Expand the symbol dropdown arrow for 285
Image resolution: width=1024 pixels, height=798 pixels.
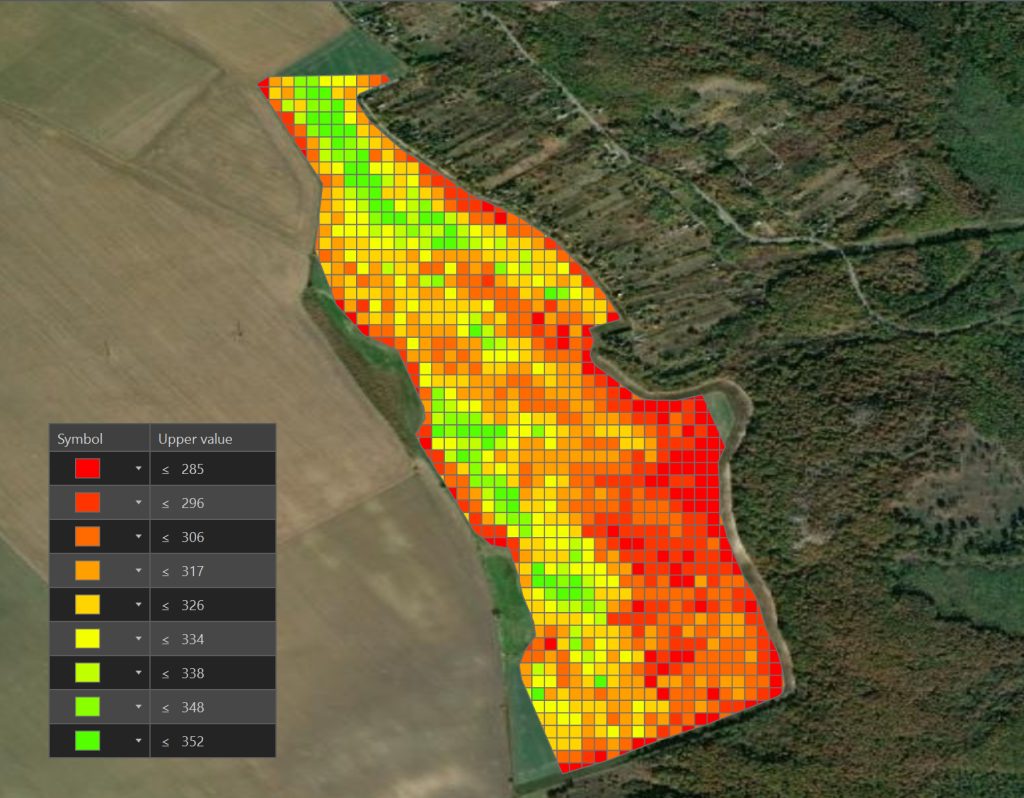(x=138, y=468)
